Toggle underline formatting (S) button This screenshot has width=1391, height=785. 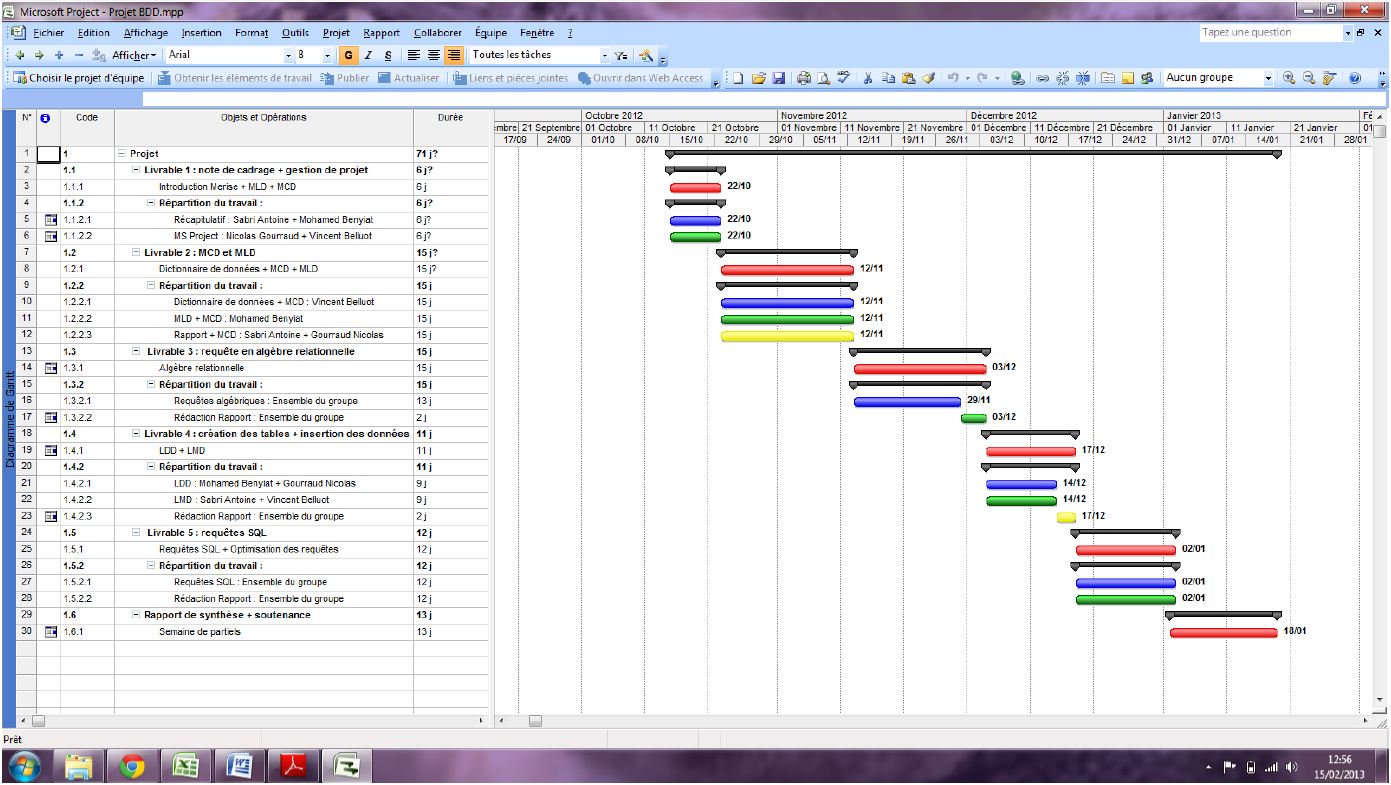point(387,55)
